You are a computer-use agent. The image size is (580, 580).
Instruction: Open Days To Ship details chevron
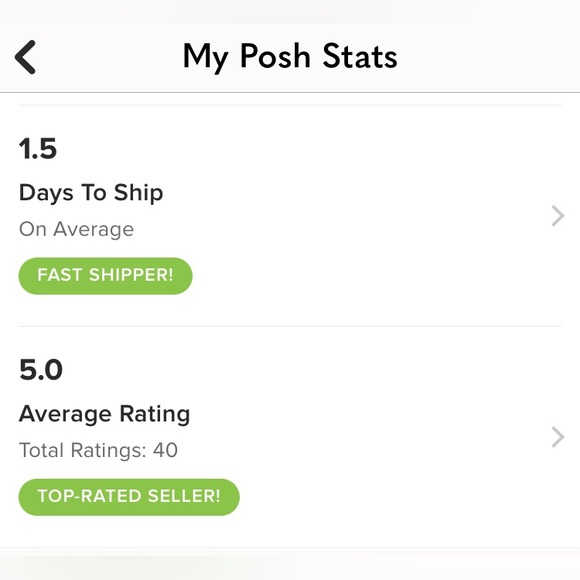click(x=558, y=216)
